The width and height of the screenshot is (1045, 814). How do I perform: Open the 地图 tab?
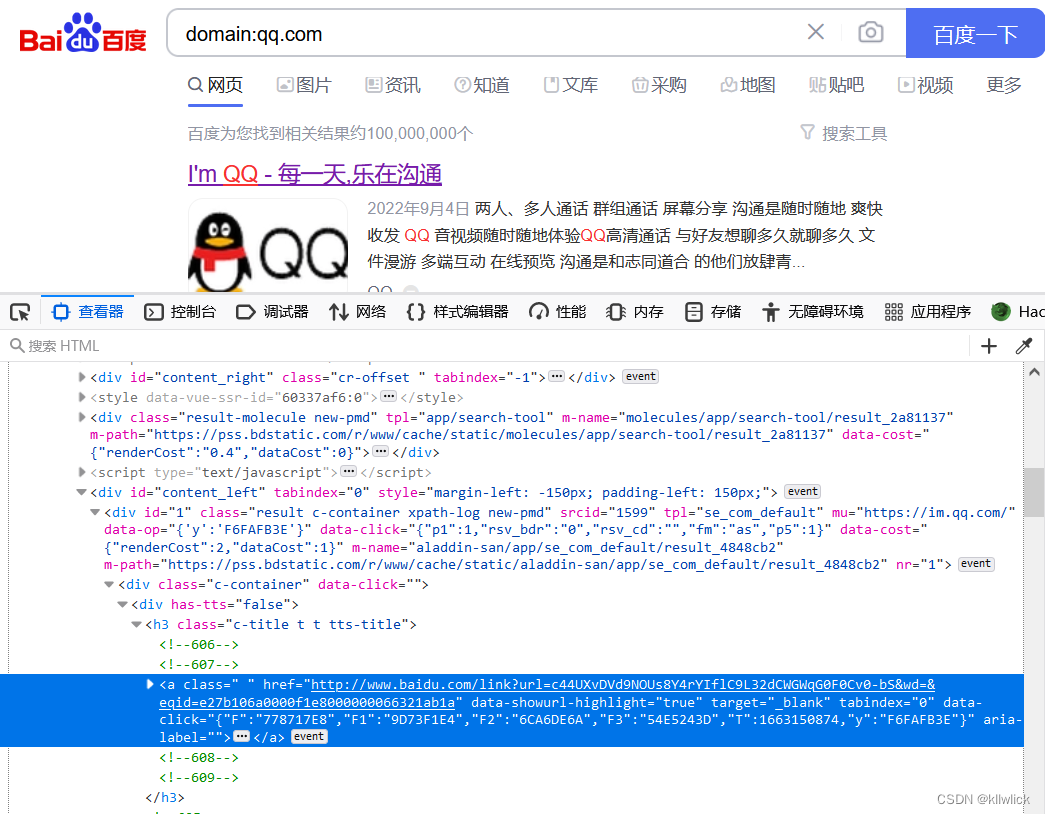point(748,85)
